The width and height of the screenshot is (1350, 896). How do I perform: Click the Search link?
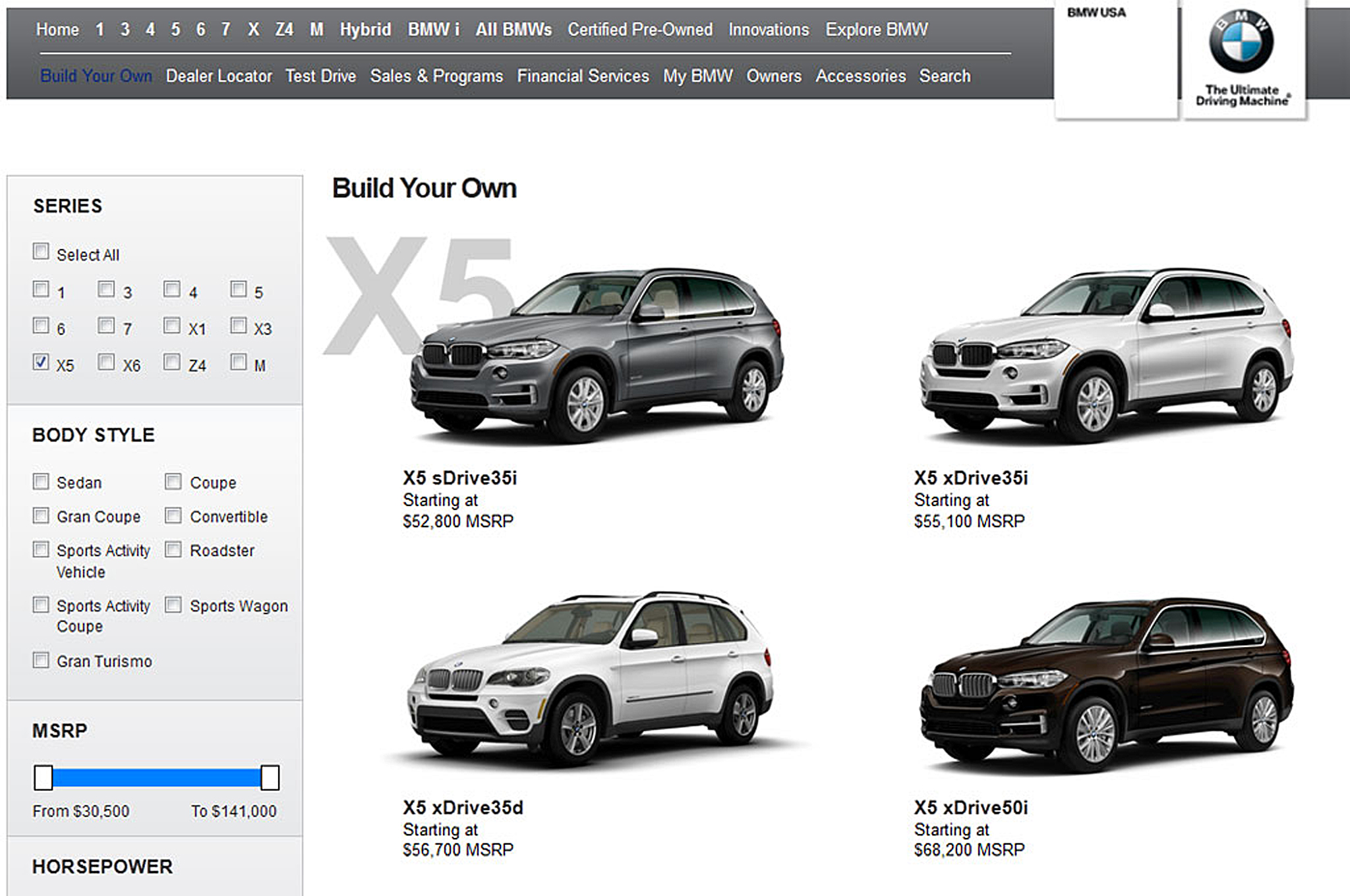(945, 76)
